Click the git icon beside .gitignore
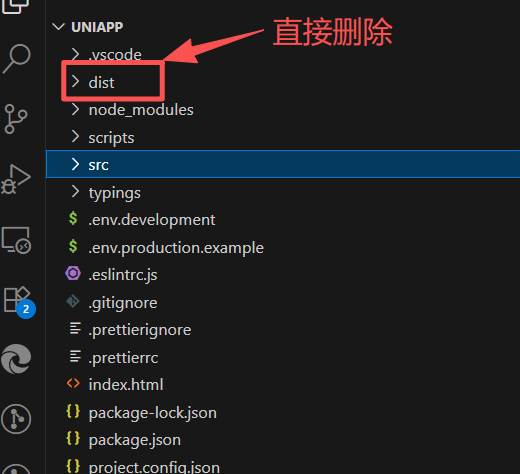520x474 pixels. tap(73, 301)
